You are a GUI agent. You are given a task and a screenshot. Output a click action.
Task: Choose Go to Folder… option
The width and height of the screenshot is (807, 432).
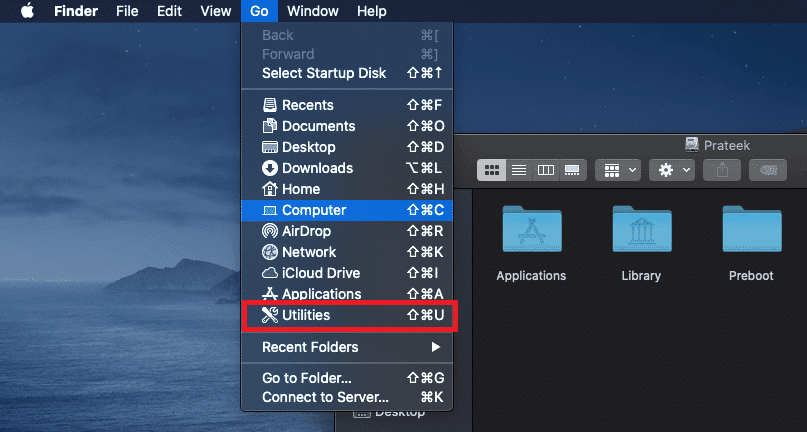tap(347, 378)
